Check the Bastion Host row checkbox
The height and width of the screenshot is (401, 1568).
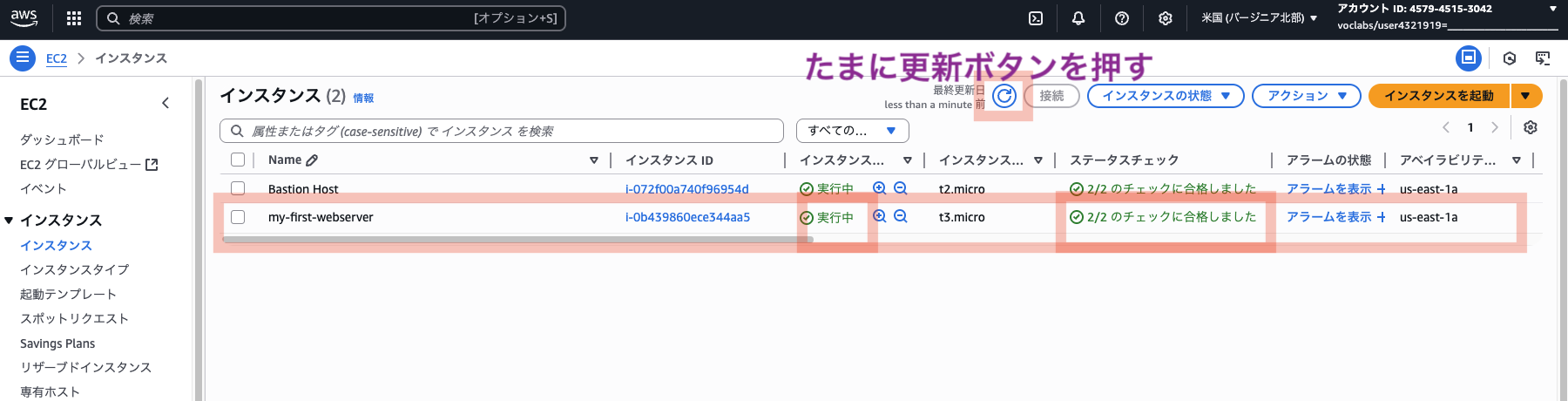(x=238, y=188)
